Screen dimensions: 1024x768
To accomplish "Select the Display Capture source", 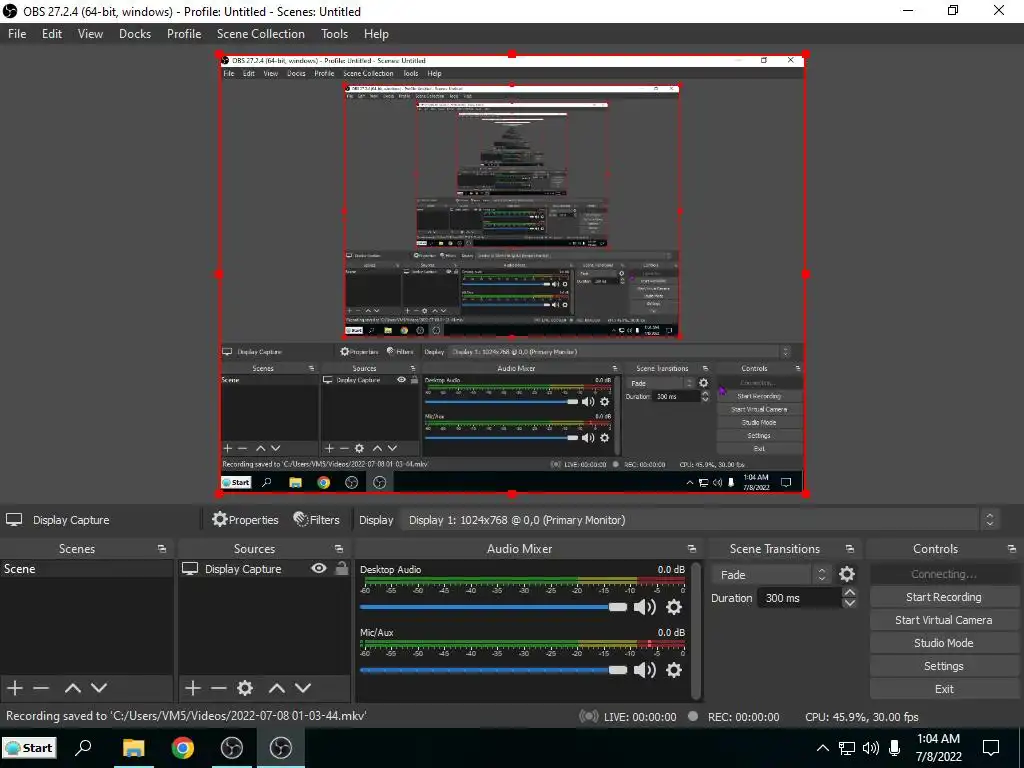I will (x=243, y=569).
